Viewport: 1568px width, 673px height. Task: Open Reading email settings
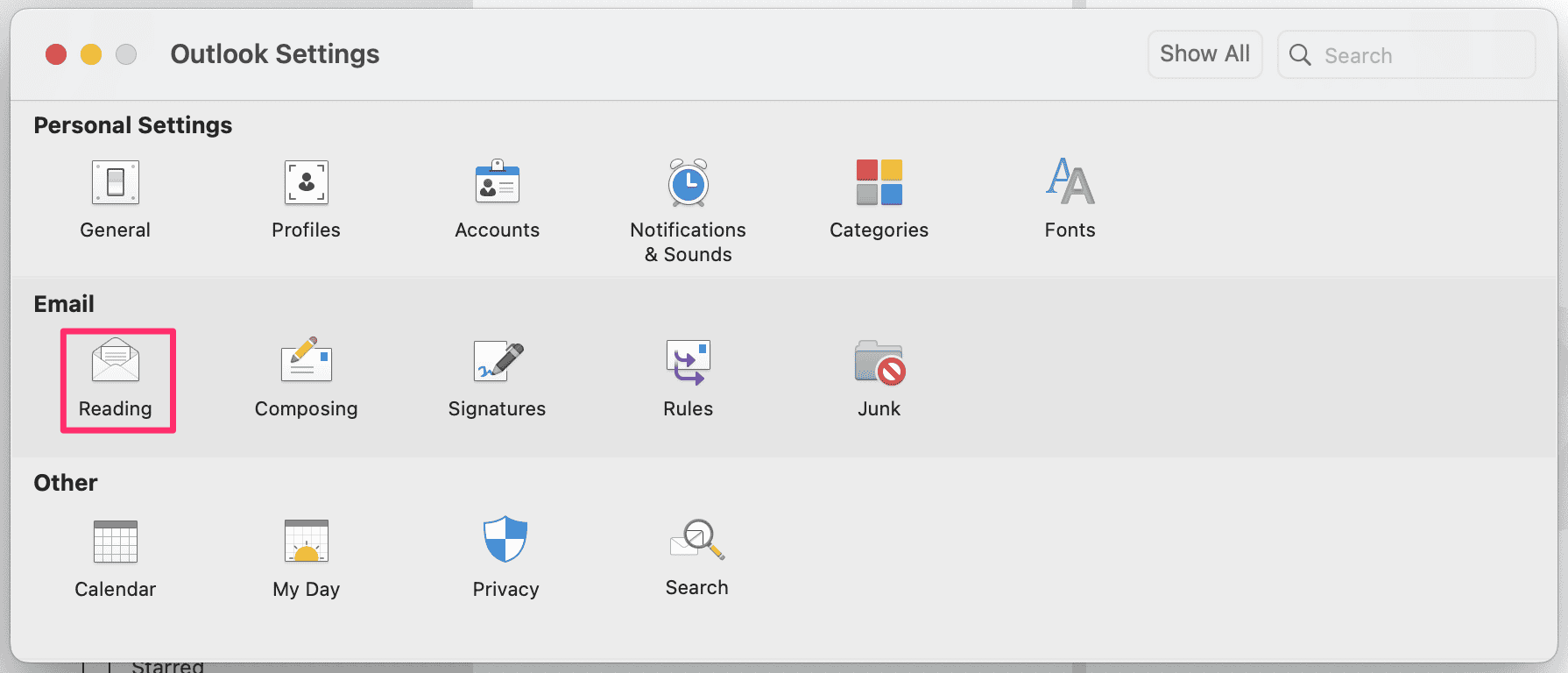pos(116,379)
